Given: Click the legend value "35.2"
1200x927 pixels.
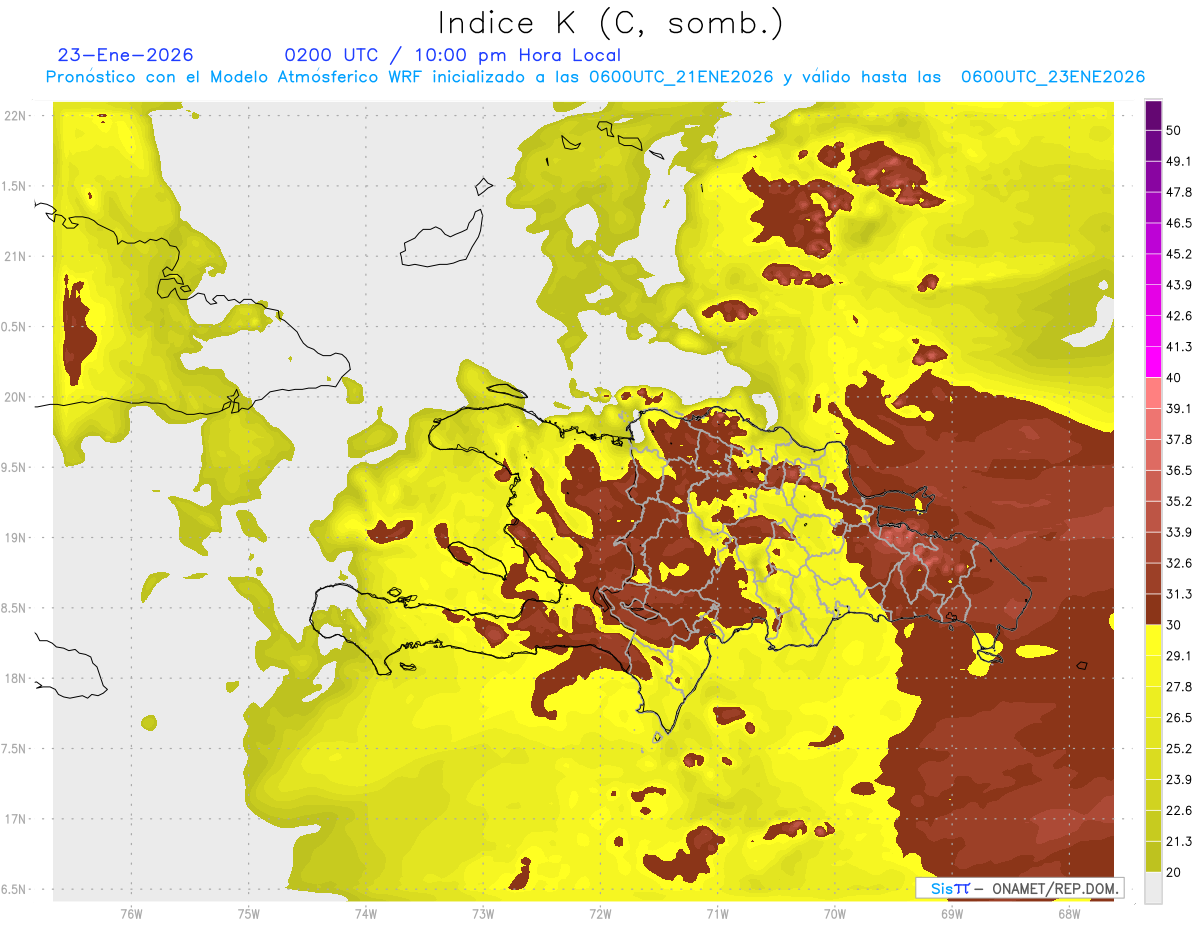Looking at the screenshot, I should [1179, 502].
